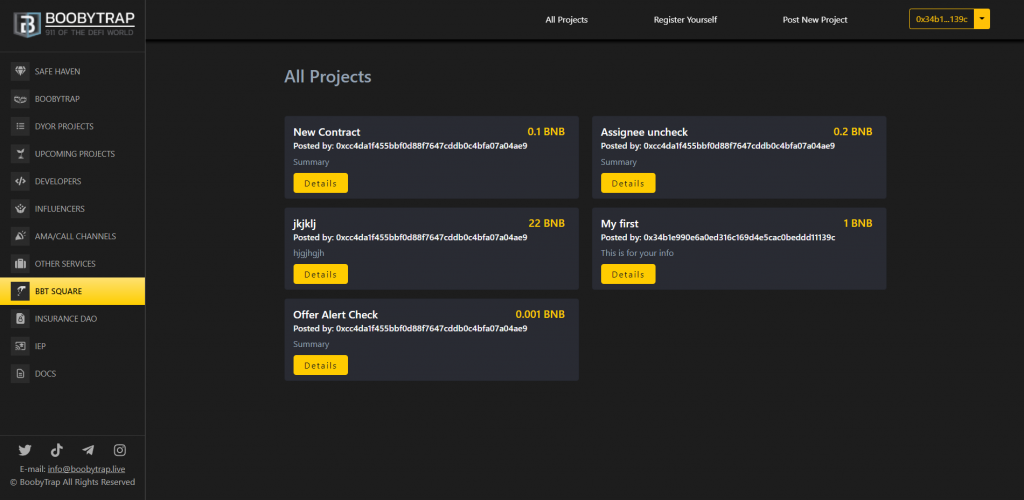Select INFLUENCERS label in the sidebar
1024x500 pixels.
(59, 209)
